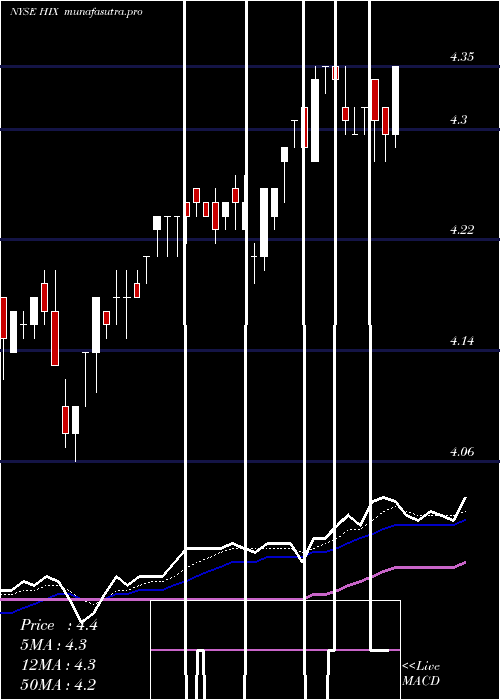500x700 pixels.
Task: Select the 4.06 price level label
Action: click(462, 452)
